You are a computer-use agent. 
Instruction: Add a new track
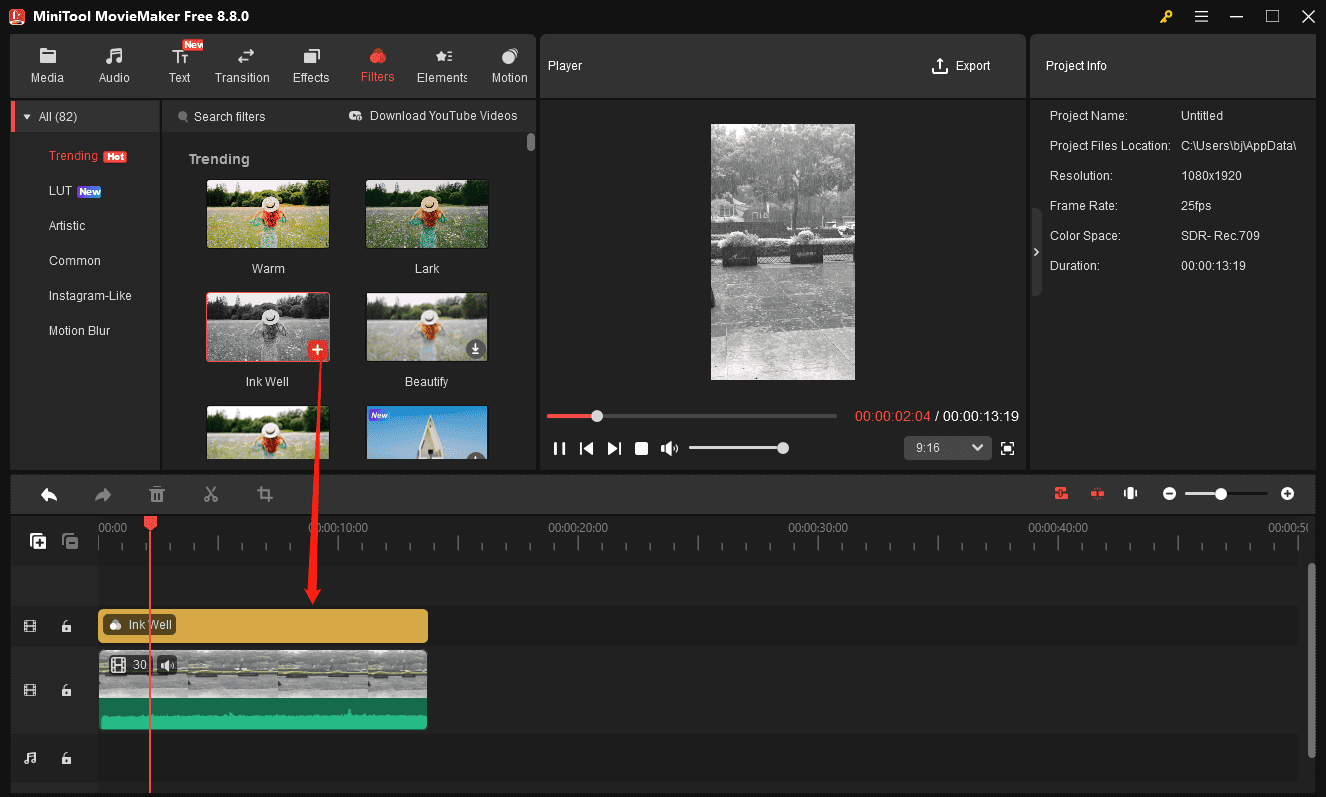(38, 541)
